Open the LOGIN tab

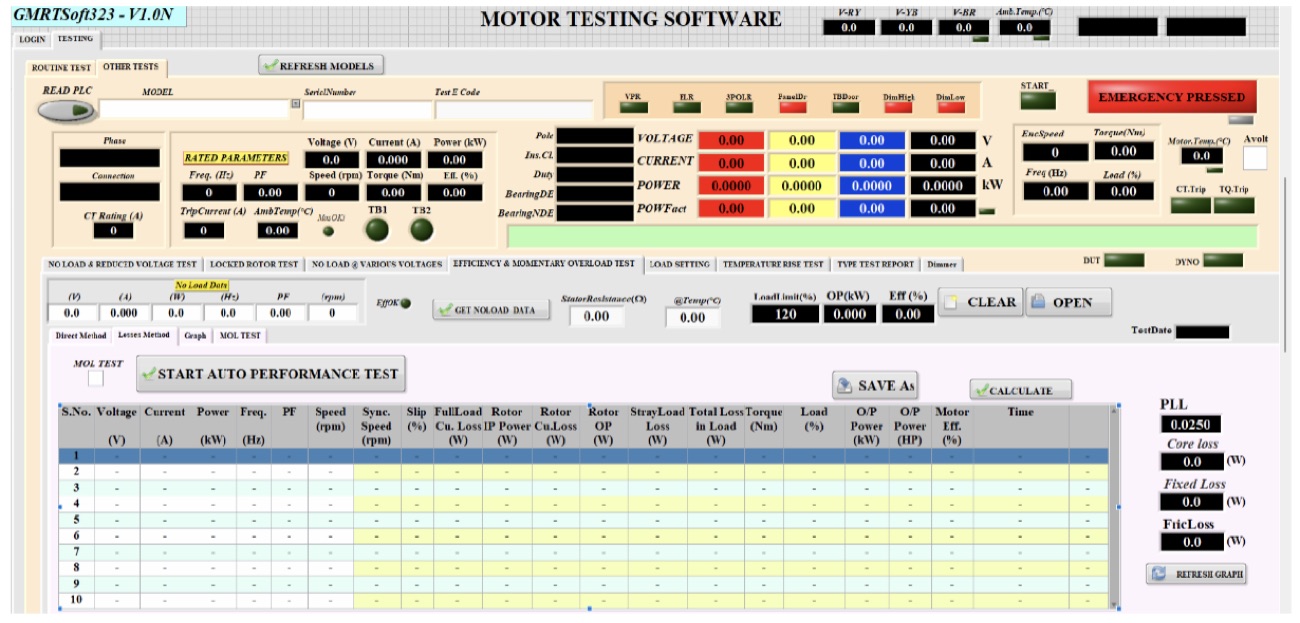(33, 39)
